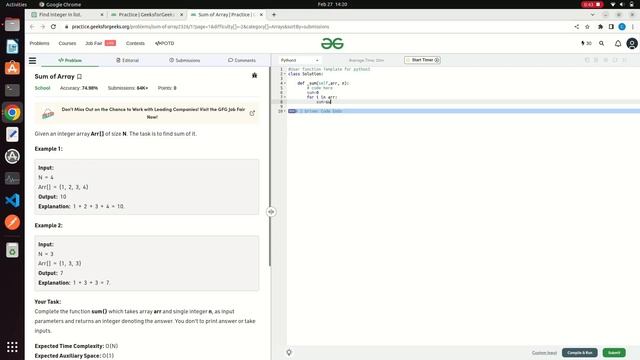Go back in browser history
The image size is (640, 360).
32,27
